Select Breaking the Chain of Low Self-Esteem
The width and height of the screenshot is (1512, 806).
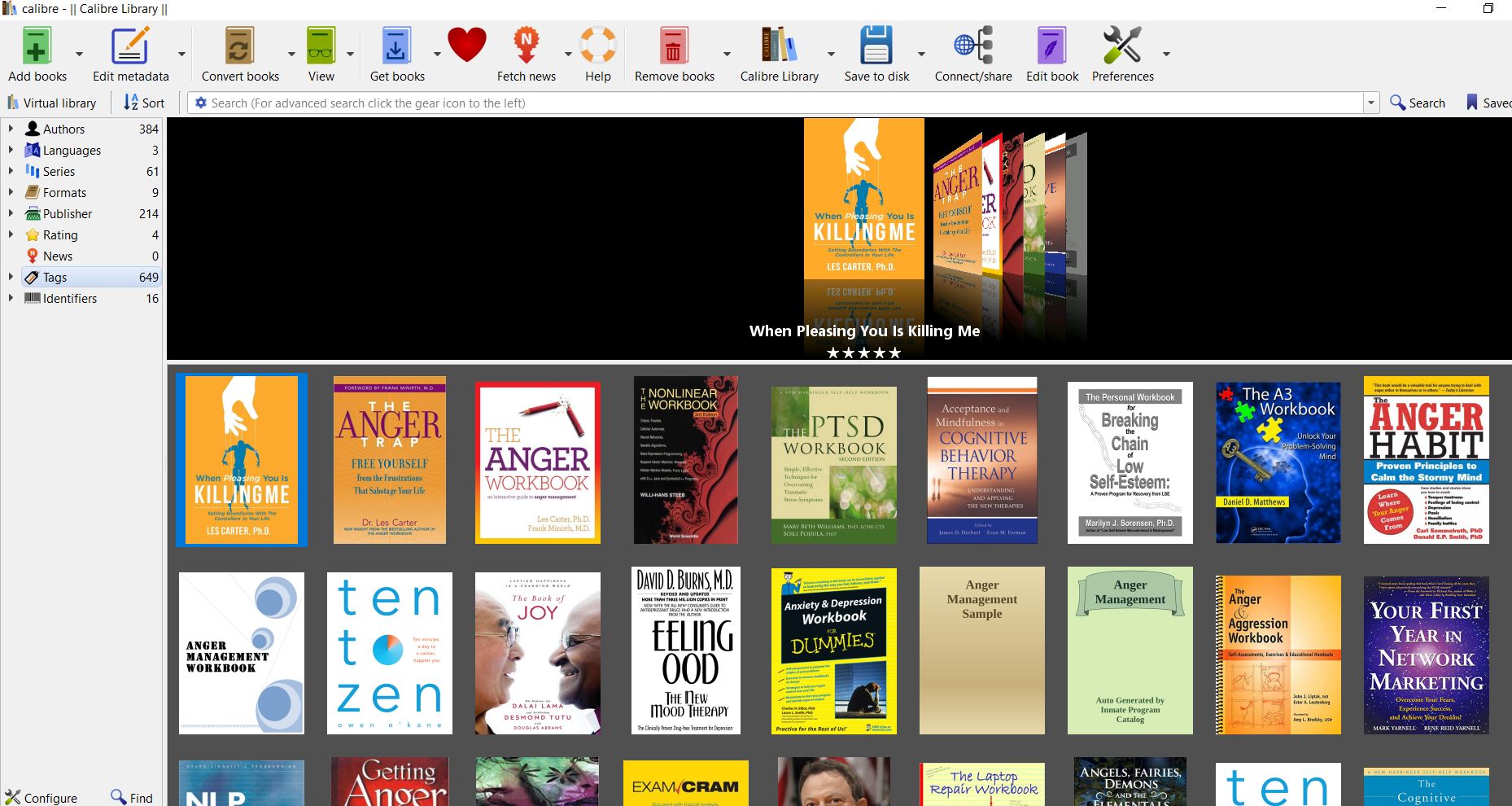point(1130,462)
